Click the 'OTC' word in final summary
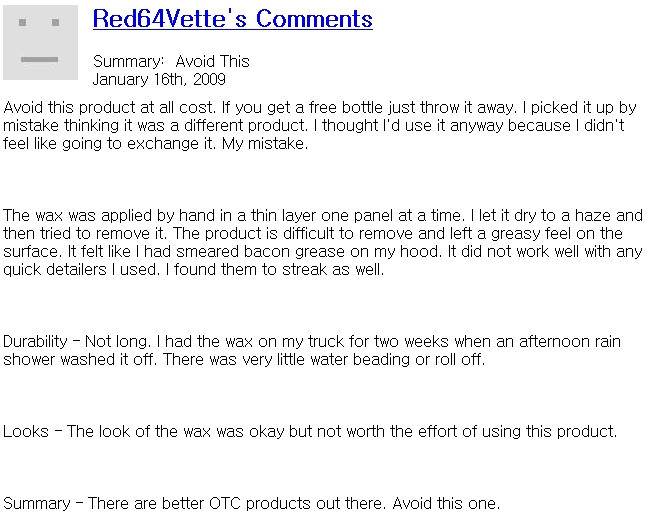The height and width of the screenshot is (519, 654). [x=225, y=503]
